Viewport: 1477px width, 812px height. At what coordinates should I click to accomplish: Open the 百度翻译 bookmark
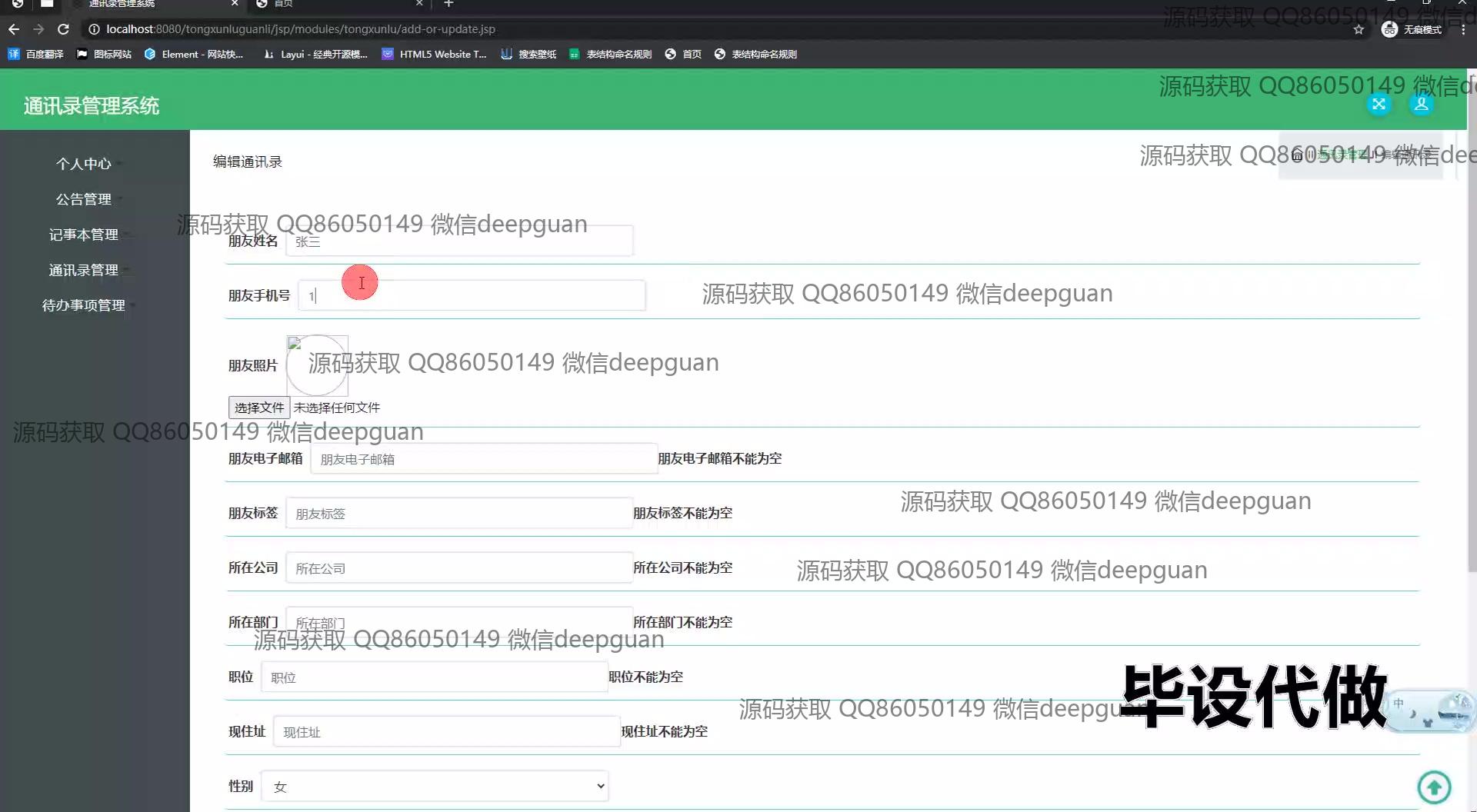point(35,54)
